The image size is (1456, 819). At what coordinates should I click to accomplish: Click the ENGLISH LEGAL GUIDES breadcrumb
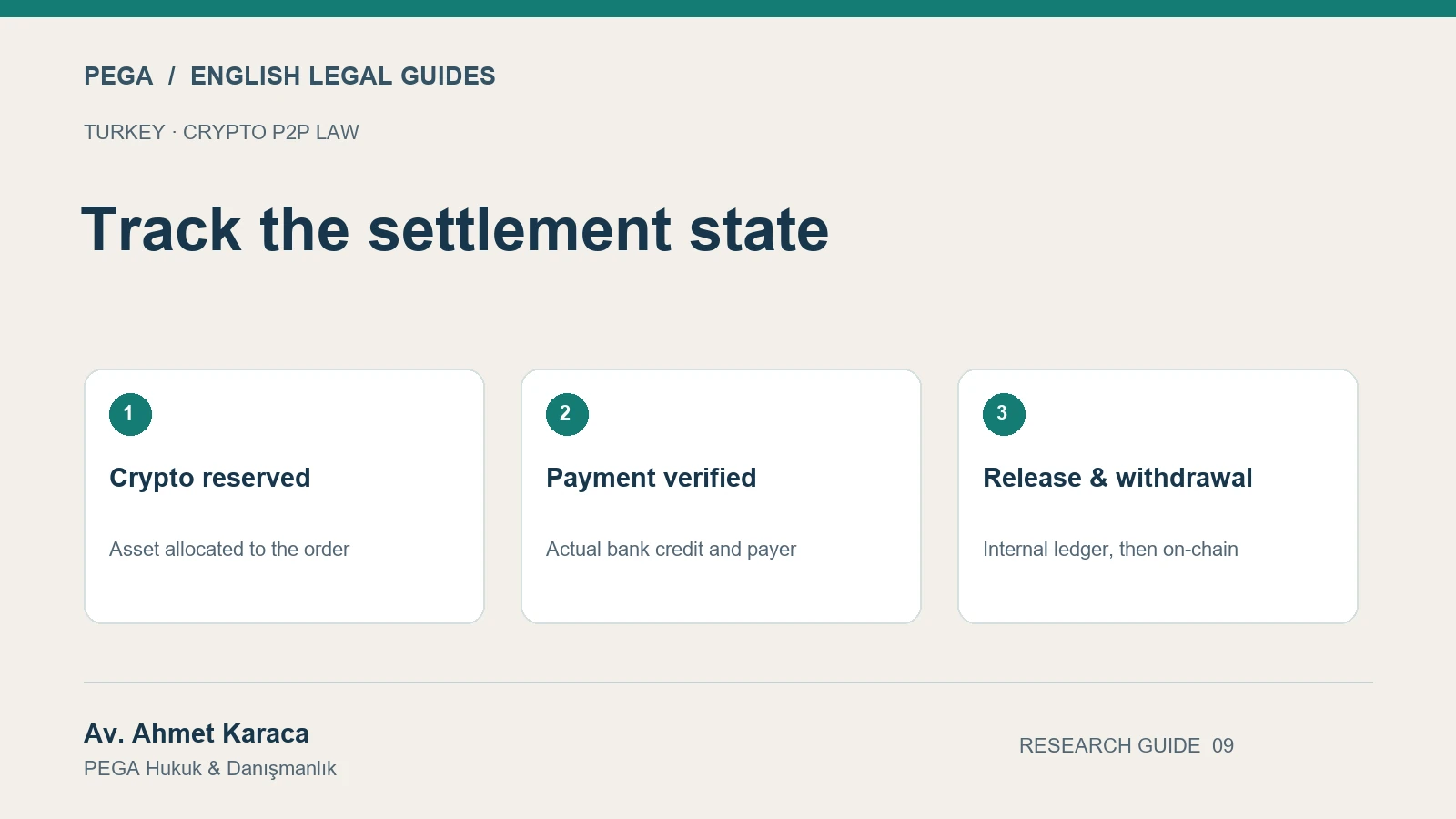pos(343,76)
